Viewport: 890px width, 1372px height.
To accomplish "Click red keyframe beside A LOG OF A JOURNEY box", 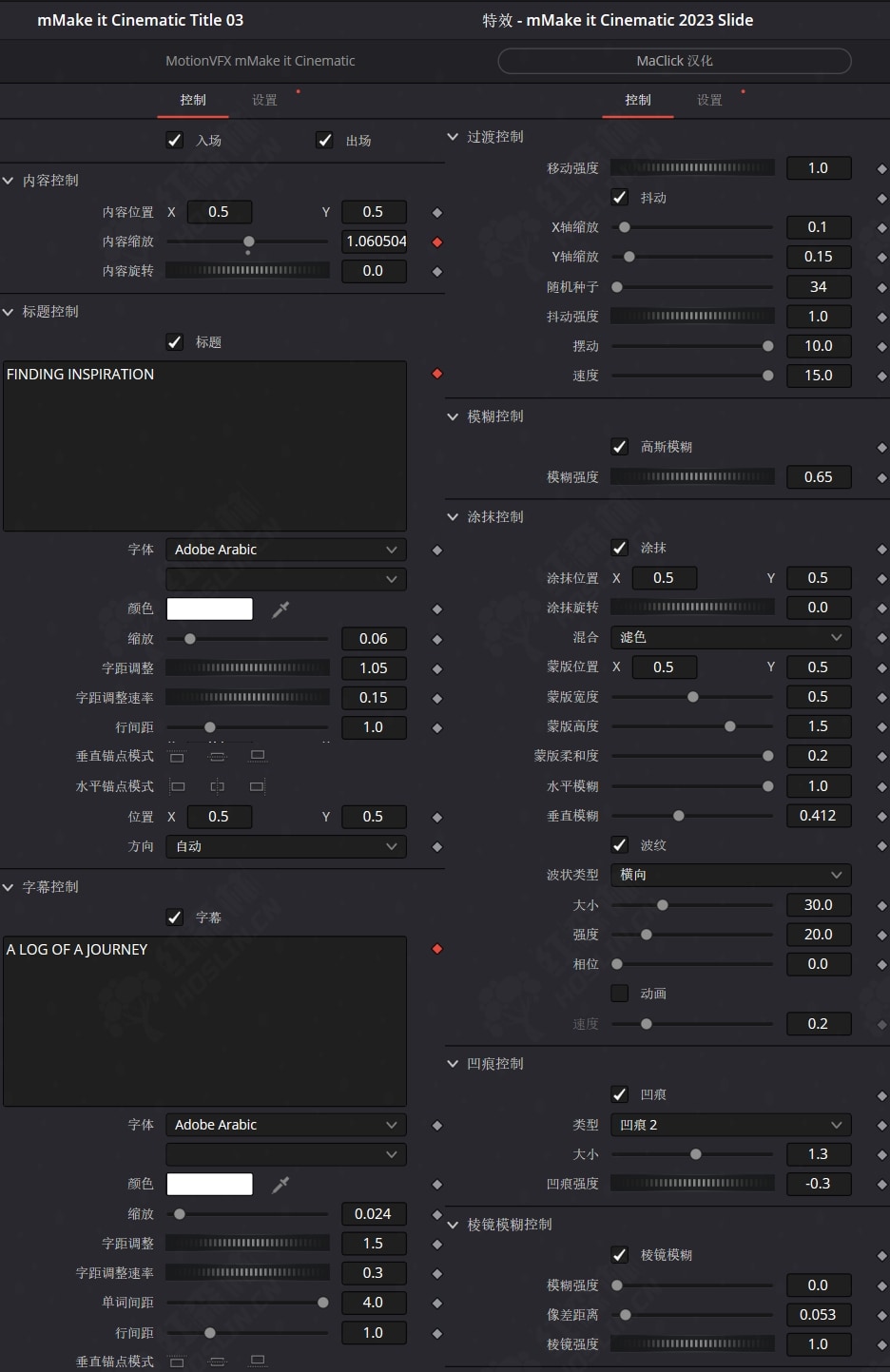I will click(437, 949).
